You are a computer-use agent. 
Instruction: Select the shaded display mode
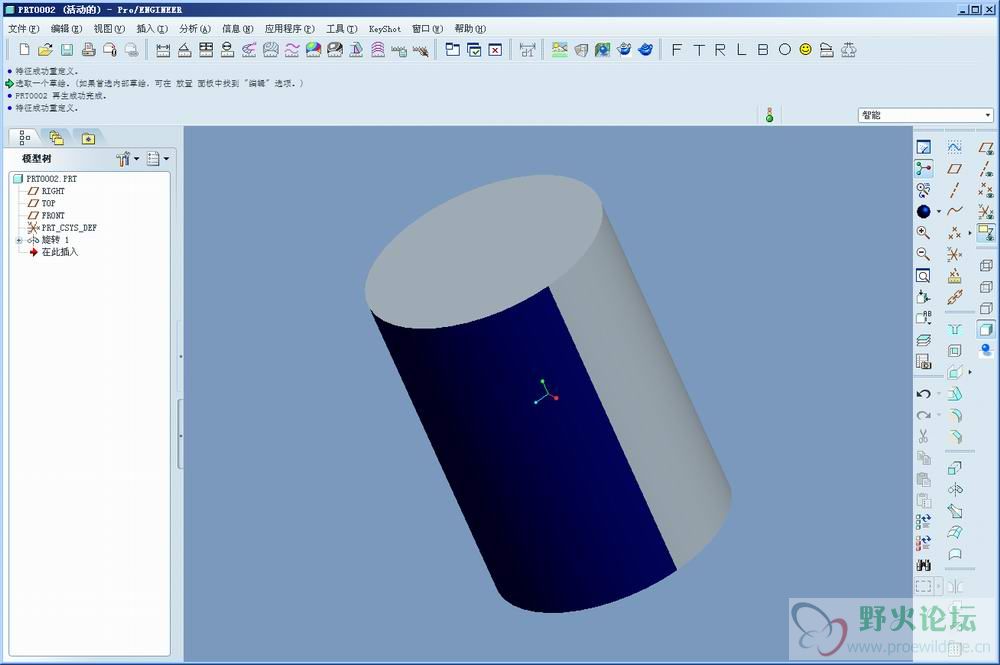(986, 330)
